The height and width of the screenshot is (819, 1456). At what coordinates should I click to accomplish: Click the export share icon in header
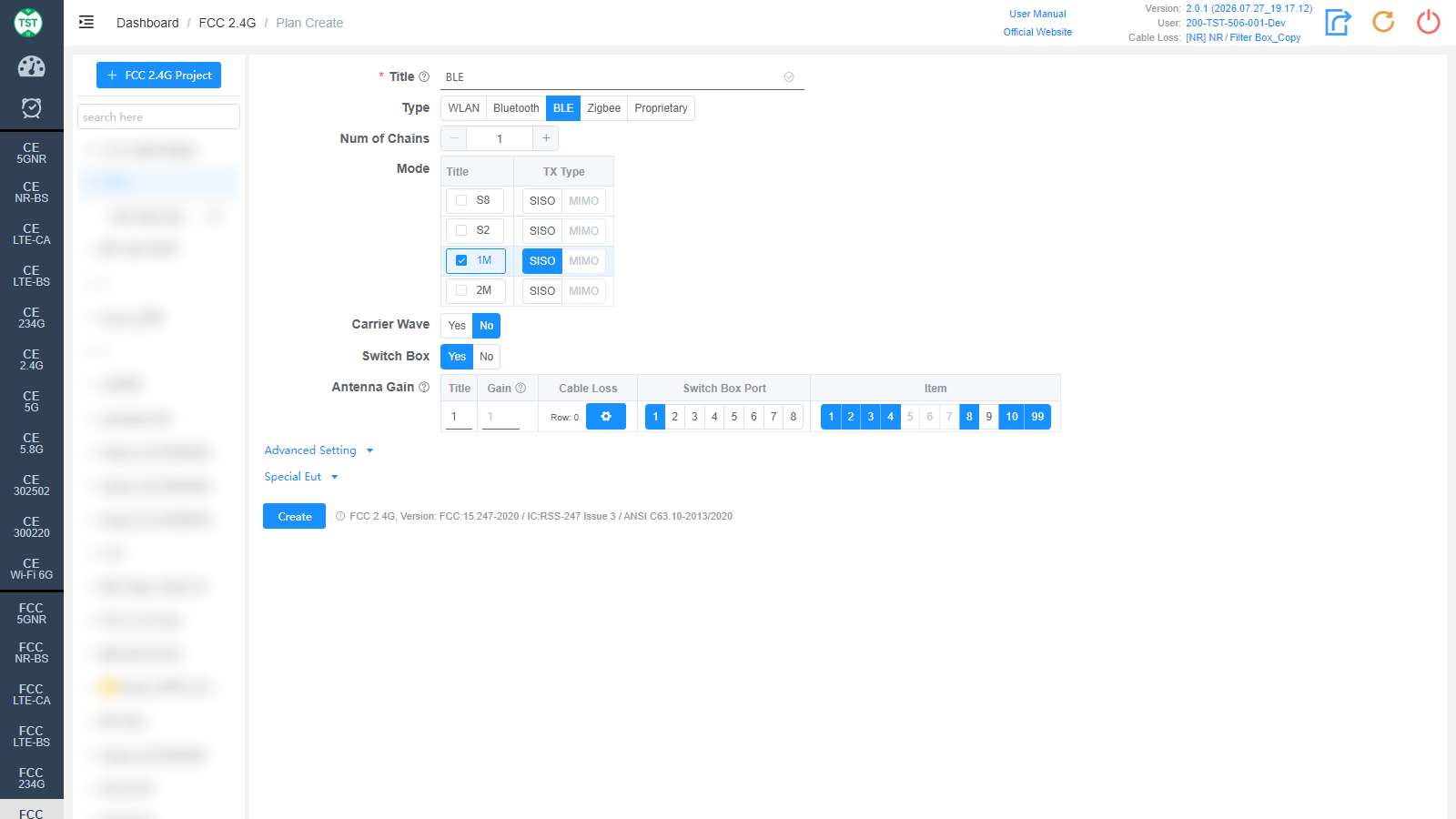[1338, 22]
